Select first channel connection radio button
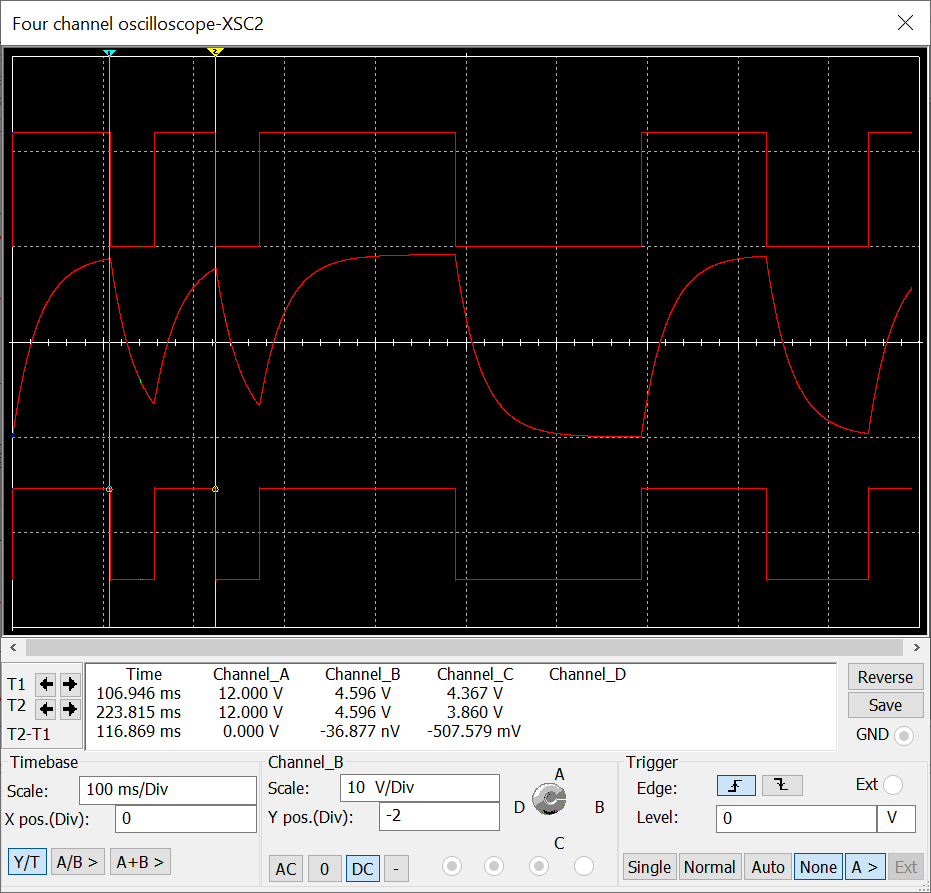 452,866
